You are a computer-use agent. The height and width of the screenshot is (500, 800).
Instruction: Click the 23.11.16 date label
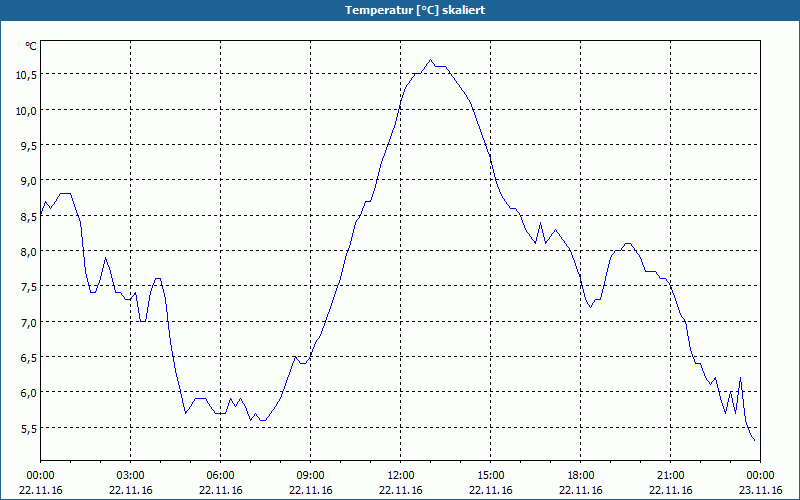tap(761, 490)
